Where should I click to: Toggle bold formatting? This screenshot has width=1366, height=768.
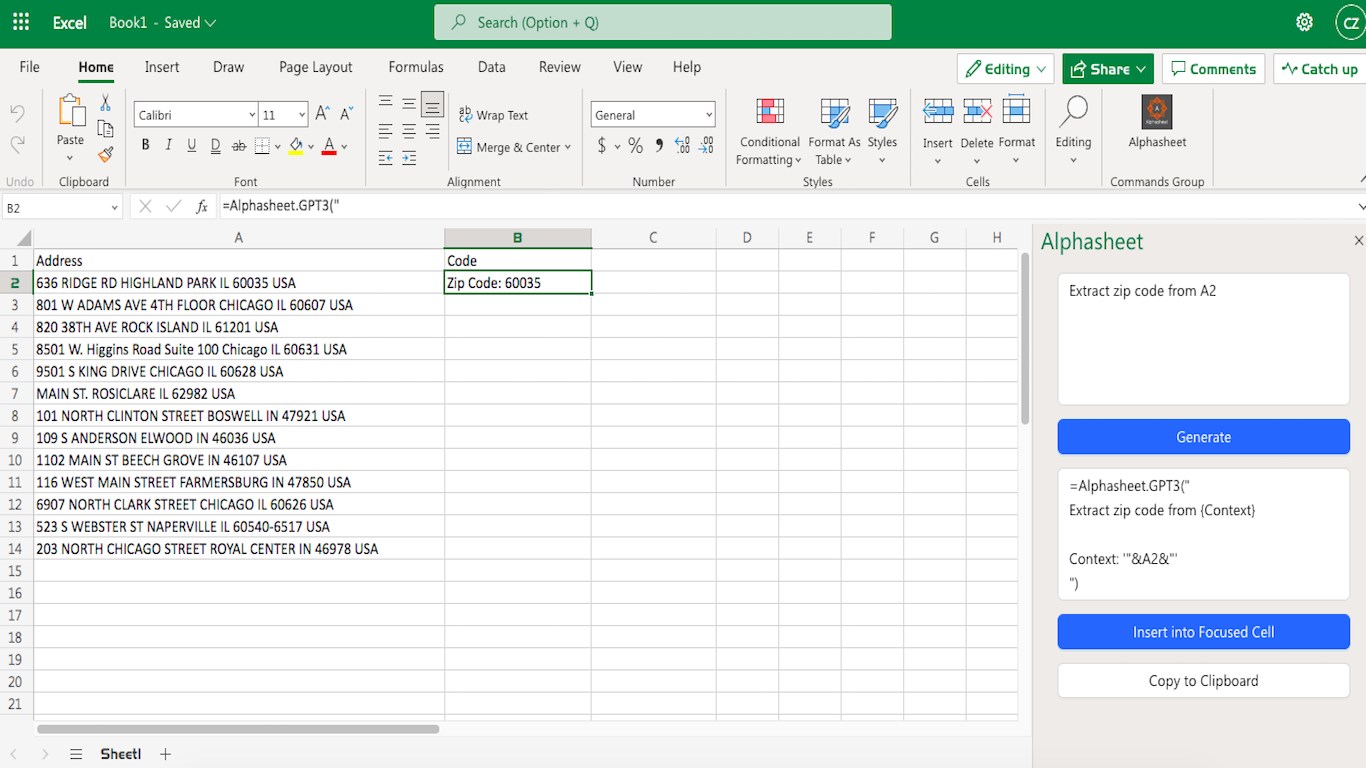coord(145,146)
